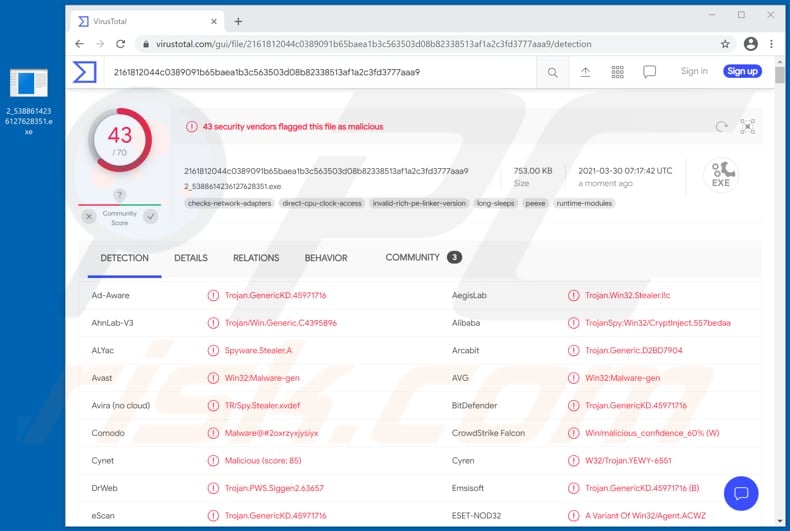Screen dimensions: 790x531
Task: Click Win32:Malware-gen text in AVG row
Action: pyautogui.click(x=622, y=378)
